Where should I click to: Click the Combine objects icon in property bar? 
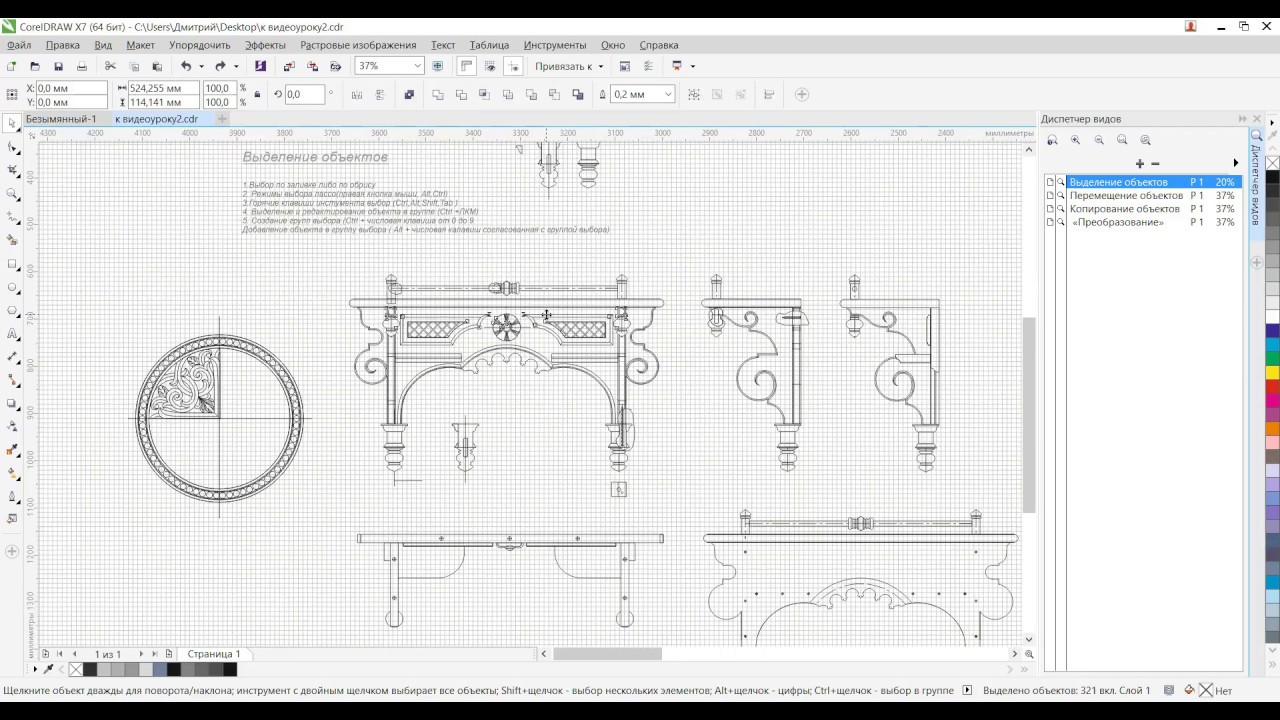coord(409,95)
